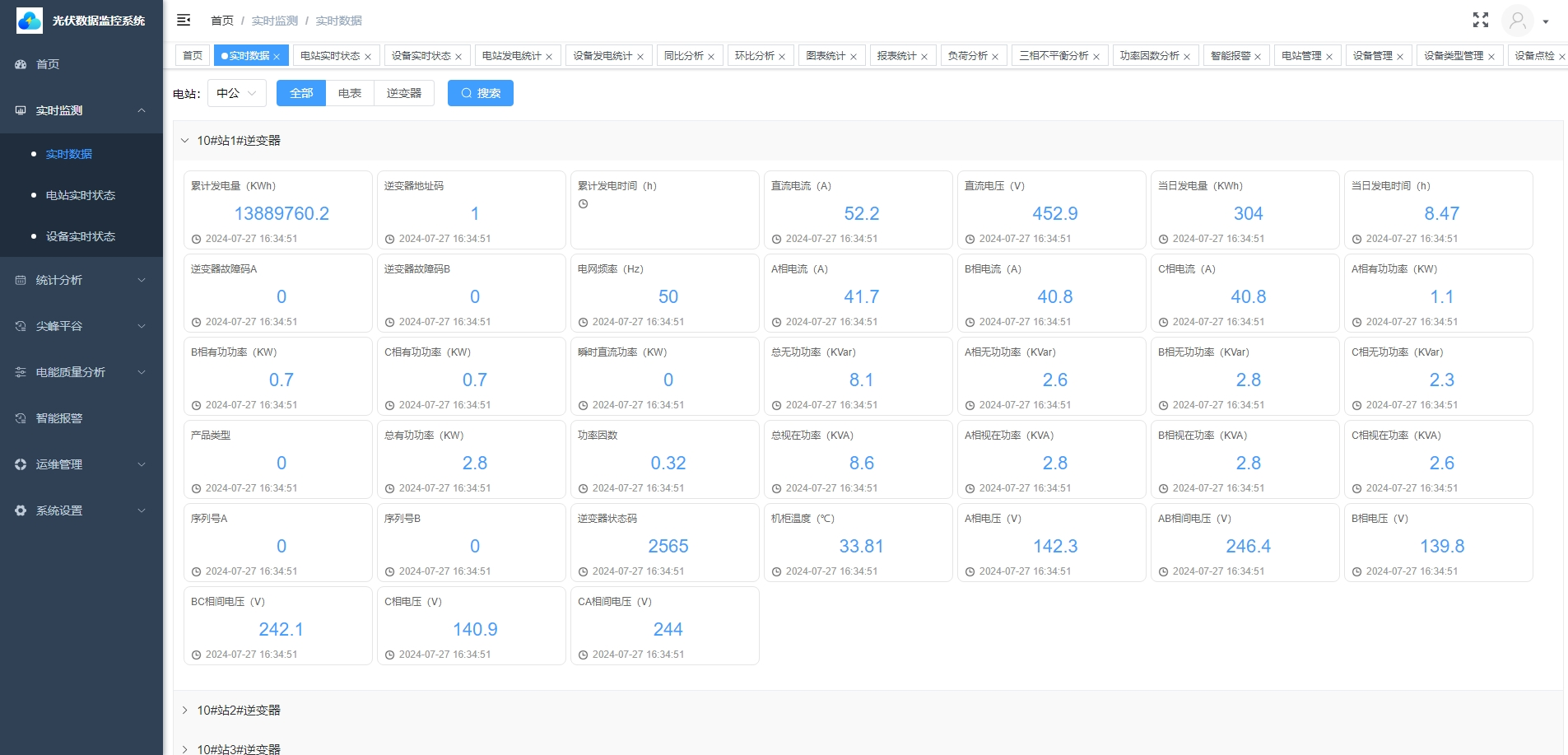Close the 智能报警 tab
This screenshot has width=1568, height=755.
click(1258, 57)
